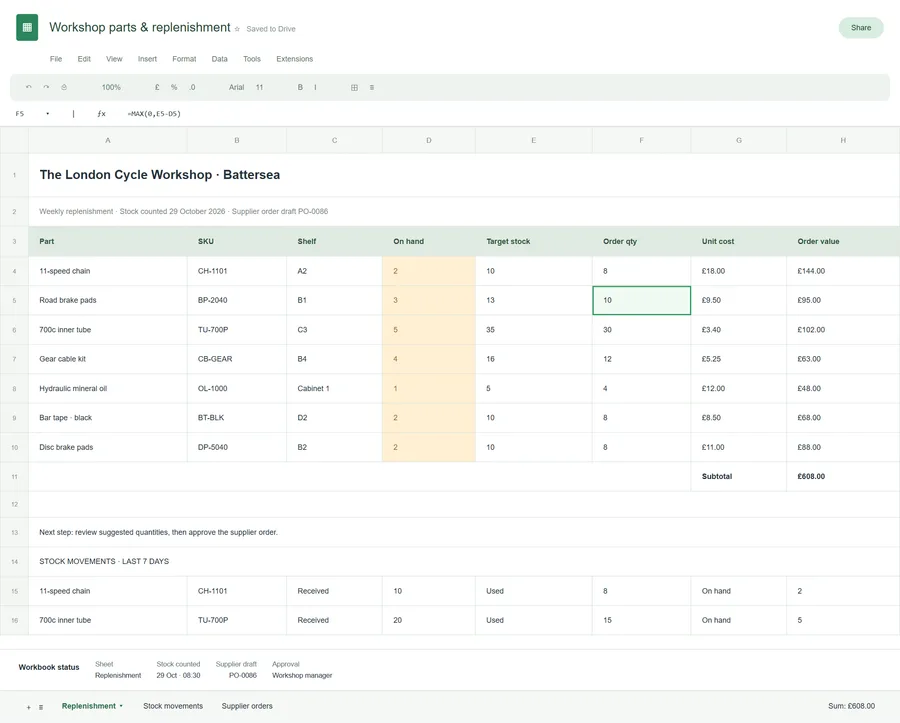
Task: Switch to the Stock movements sheet tab
Action: click(173, 706)
